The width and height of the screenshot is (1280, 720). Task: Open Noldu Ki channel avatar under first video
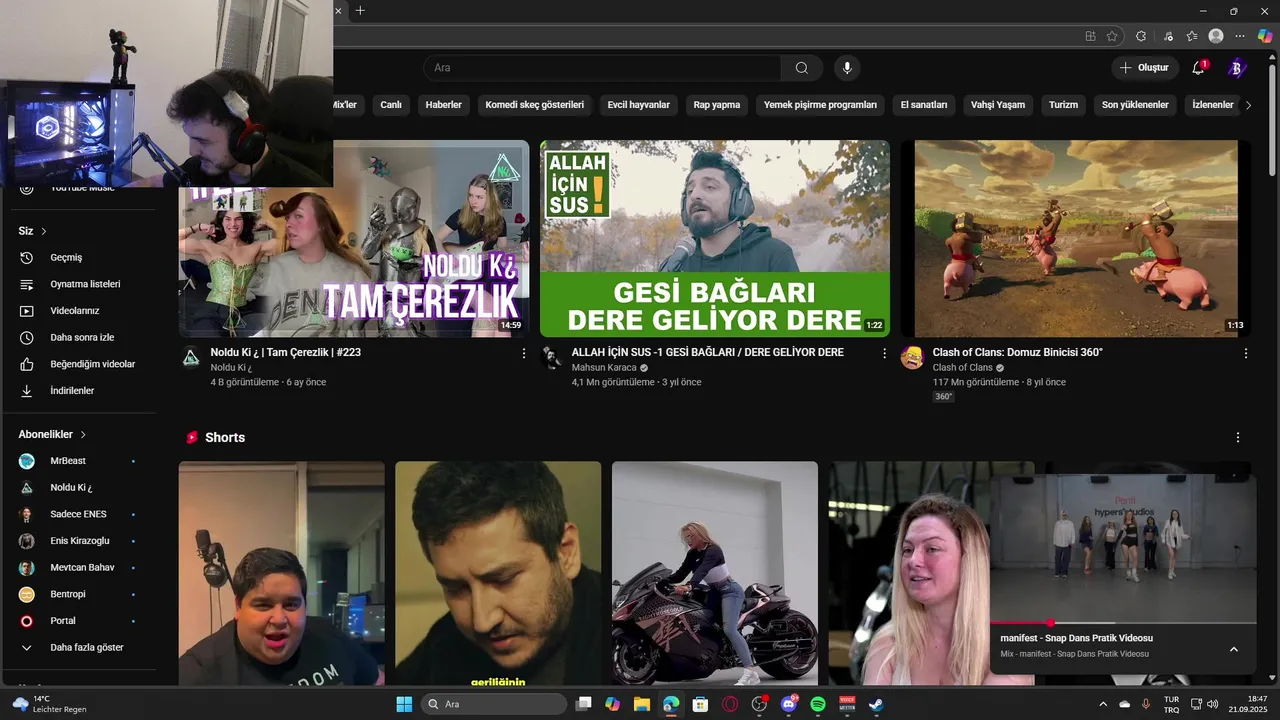(191, 358)
